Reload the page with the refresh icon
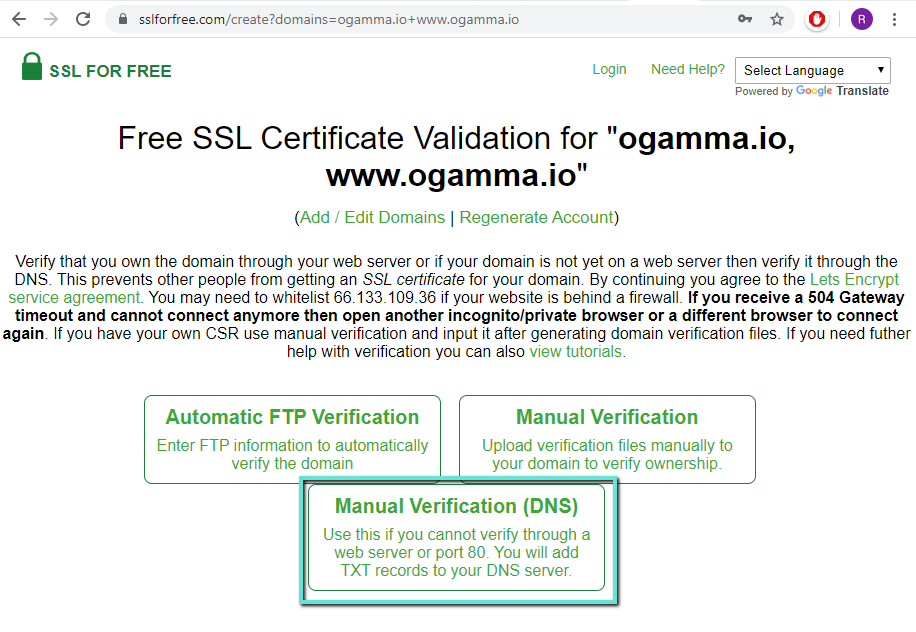 pyautogui.click(x=83, y=19)
